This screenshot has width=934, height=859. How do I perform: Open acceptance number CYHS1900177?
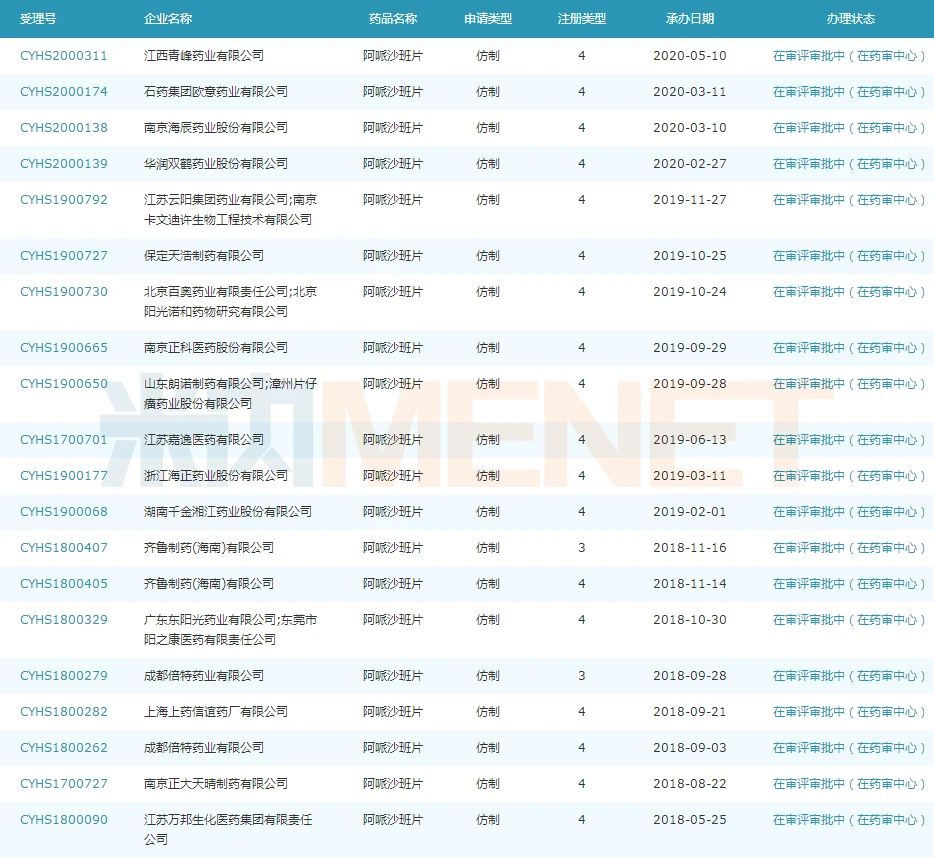click(64, 475)
